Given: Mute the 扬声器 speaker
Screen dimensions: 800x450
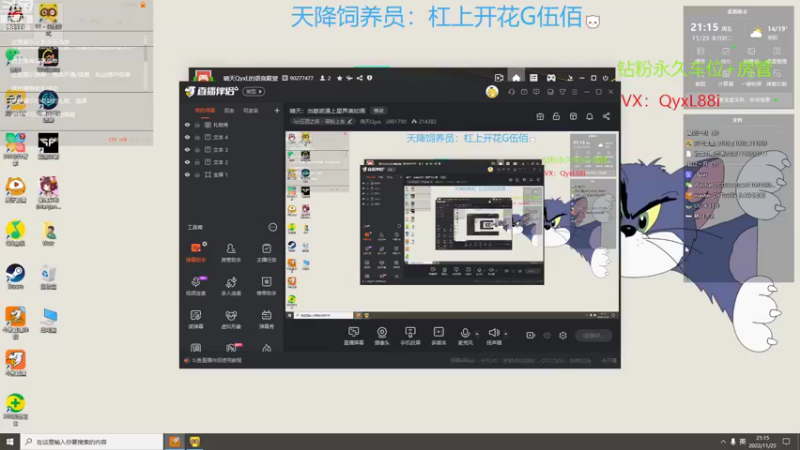Looking at the screenshot, I should pos(494,336).
